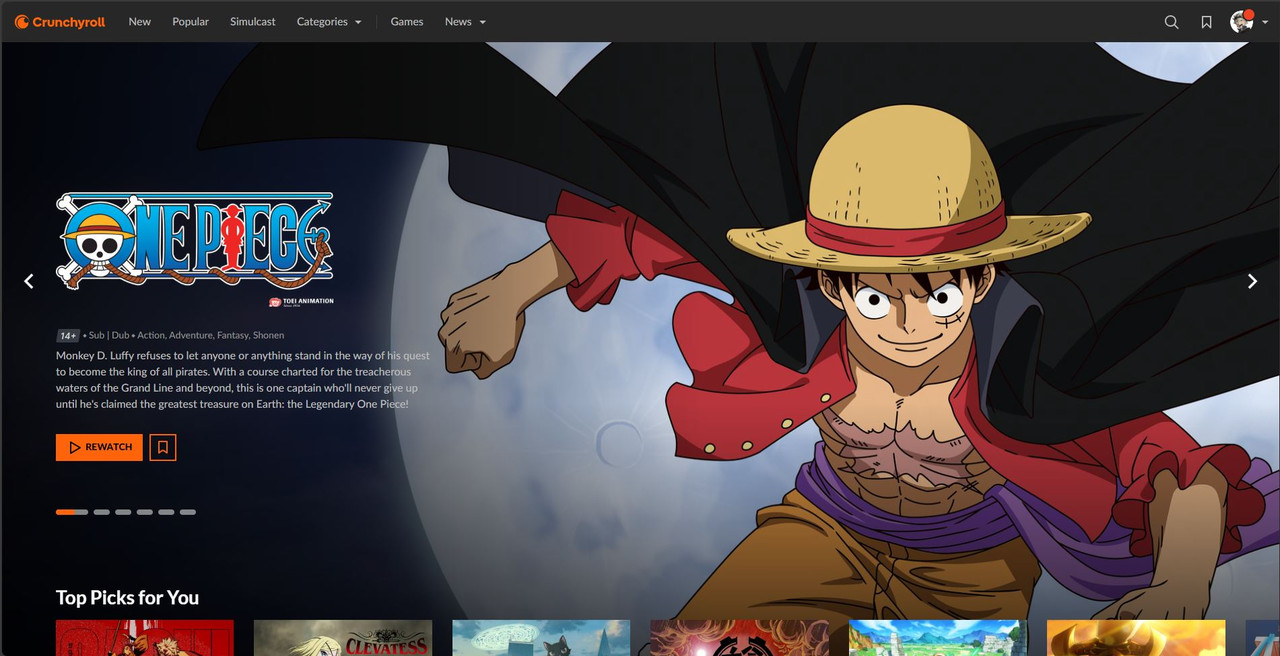Viewport: 1280px width, 656px height.
Task: Add One Piece to watchlist
Action: tap(163, 447)
